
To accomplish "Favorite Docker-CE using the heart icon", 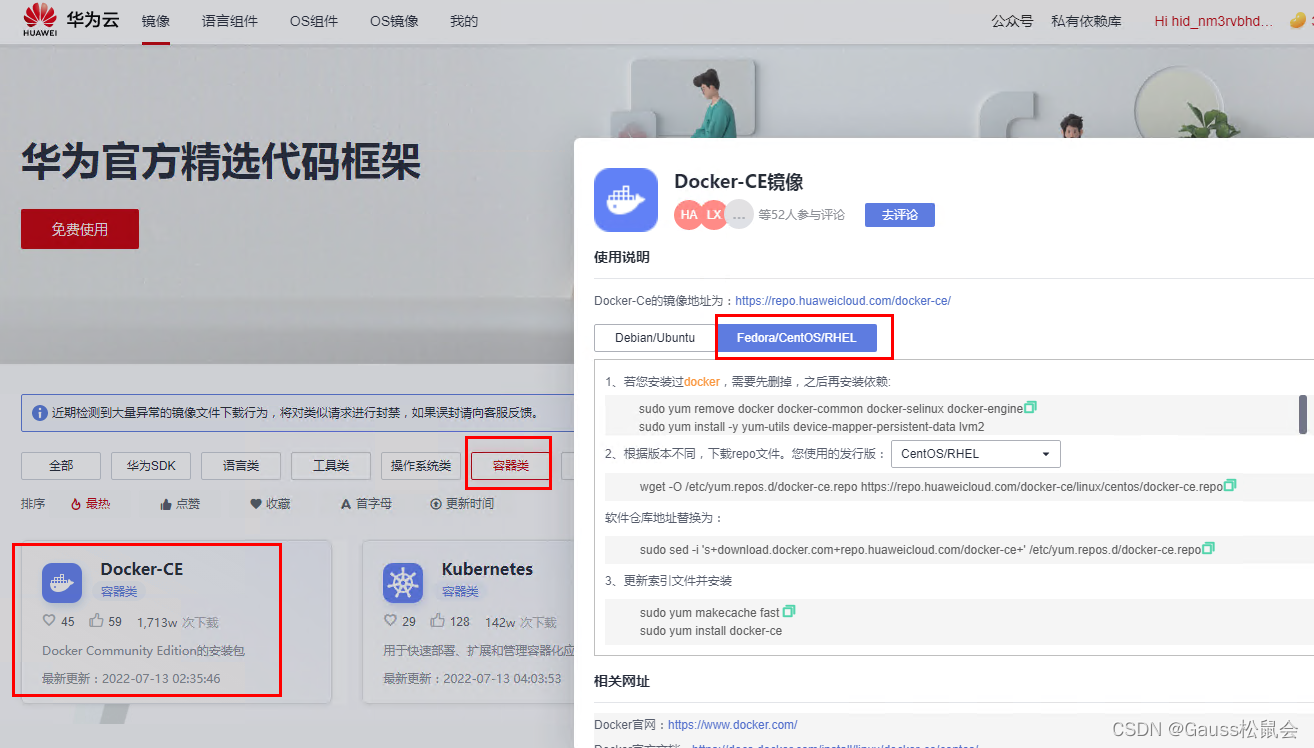I will tap(49, 621).
